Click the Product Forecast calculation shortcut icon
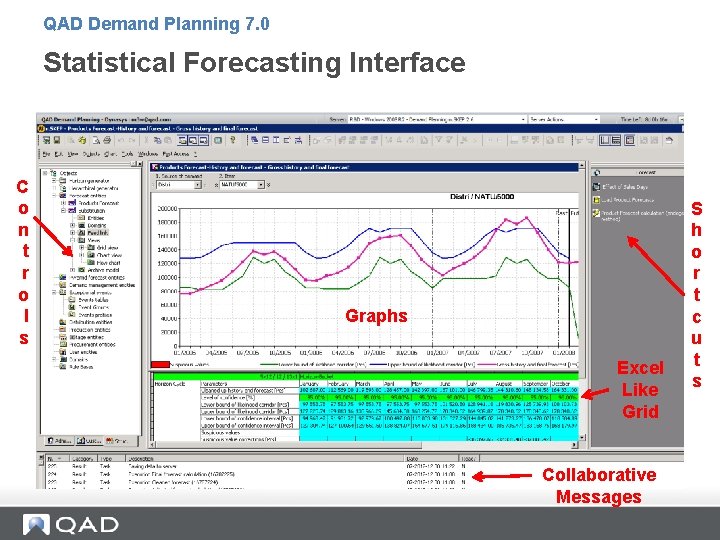 click(596, 213)
